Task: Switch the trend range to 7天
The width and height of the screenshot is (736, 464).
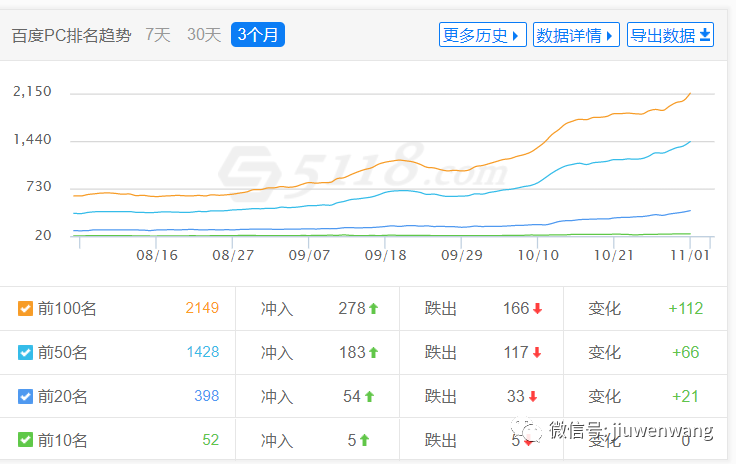Action: 158,35
